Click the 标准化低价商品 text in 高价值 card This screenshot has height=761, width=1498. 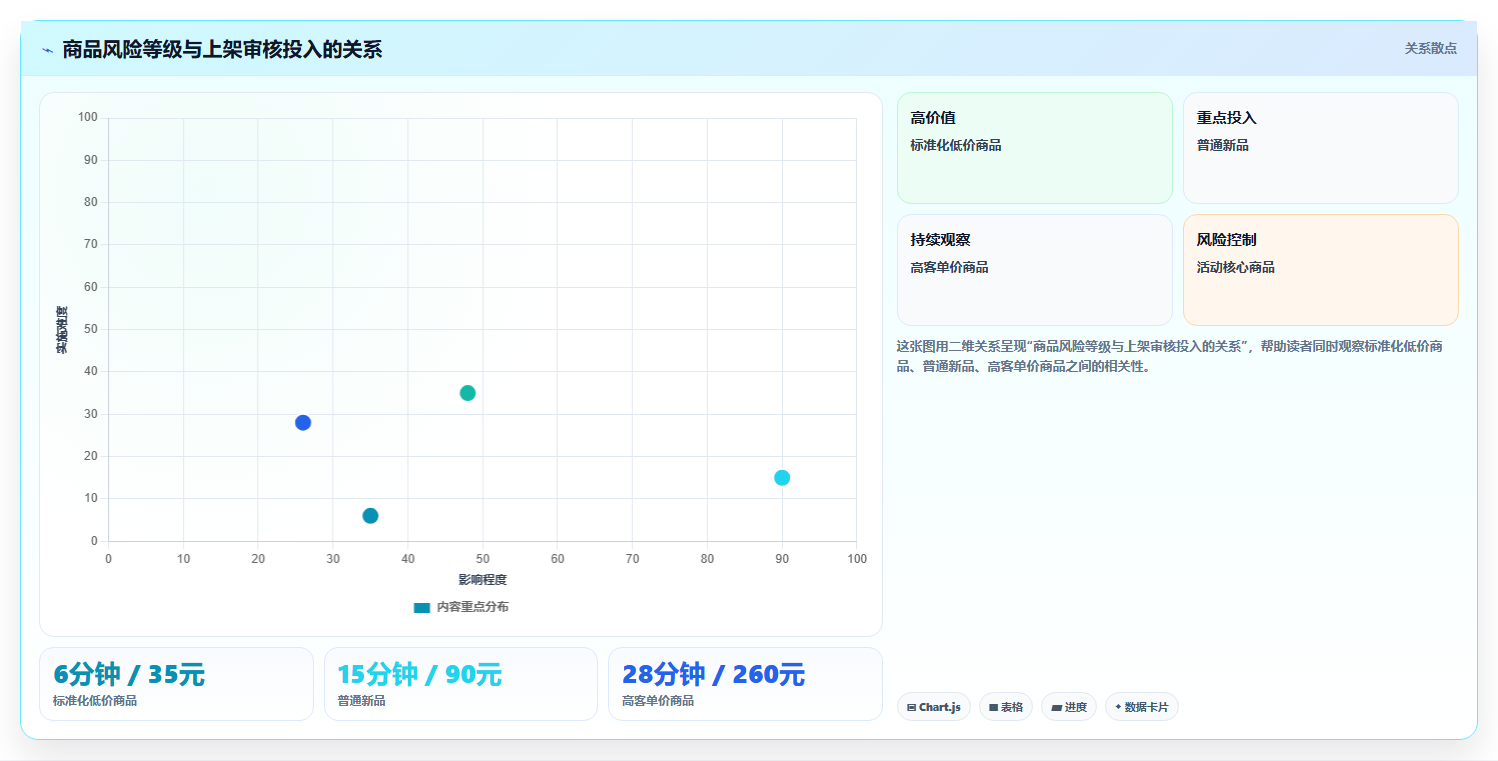956,145
